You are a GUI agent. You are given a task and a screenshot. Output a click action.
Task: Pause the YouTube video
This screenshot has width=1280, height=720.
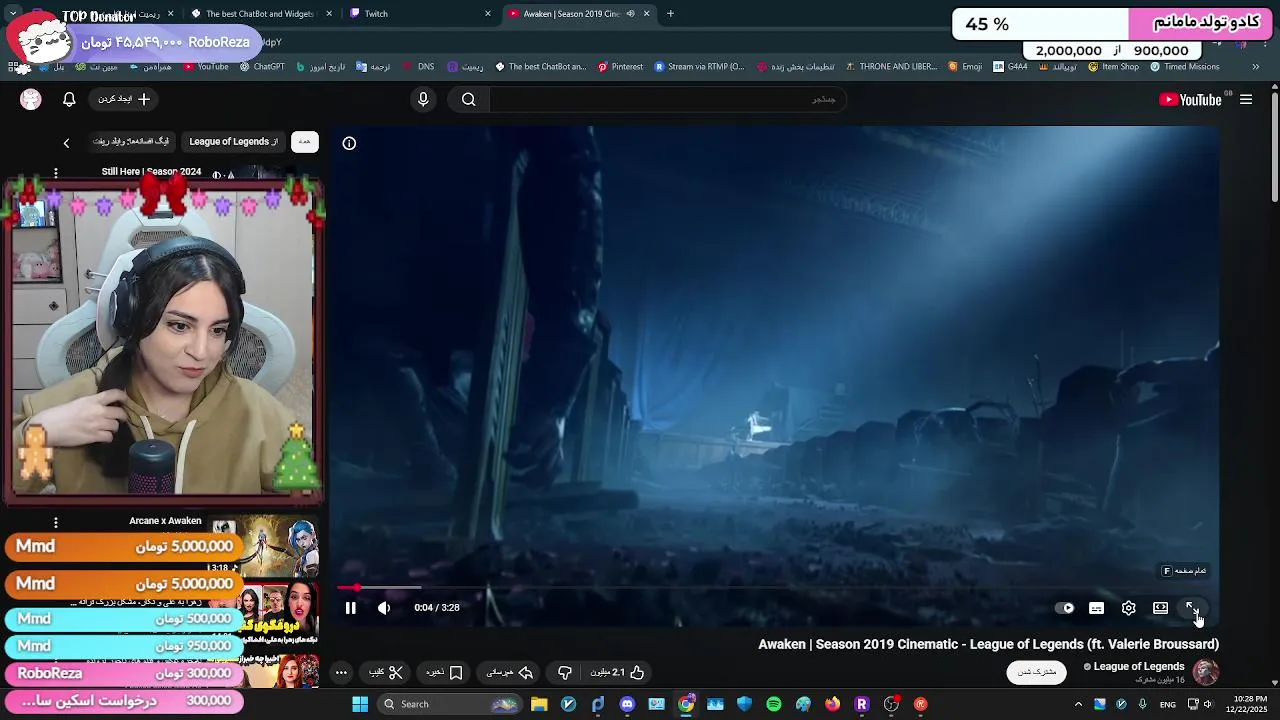coord(351,608)
